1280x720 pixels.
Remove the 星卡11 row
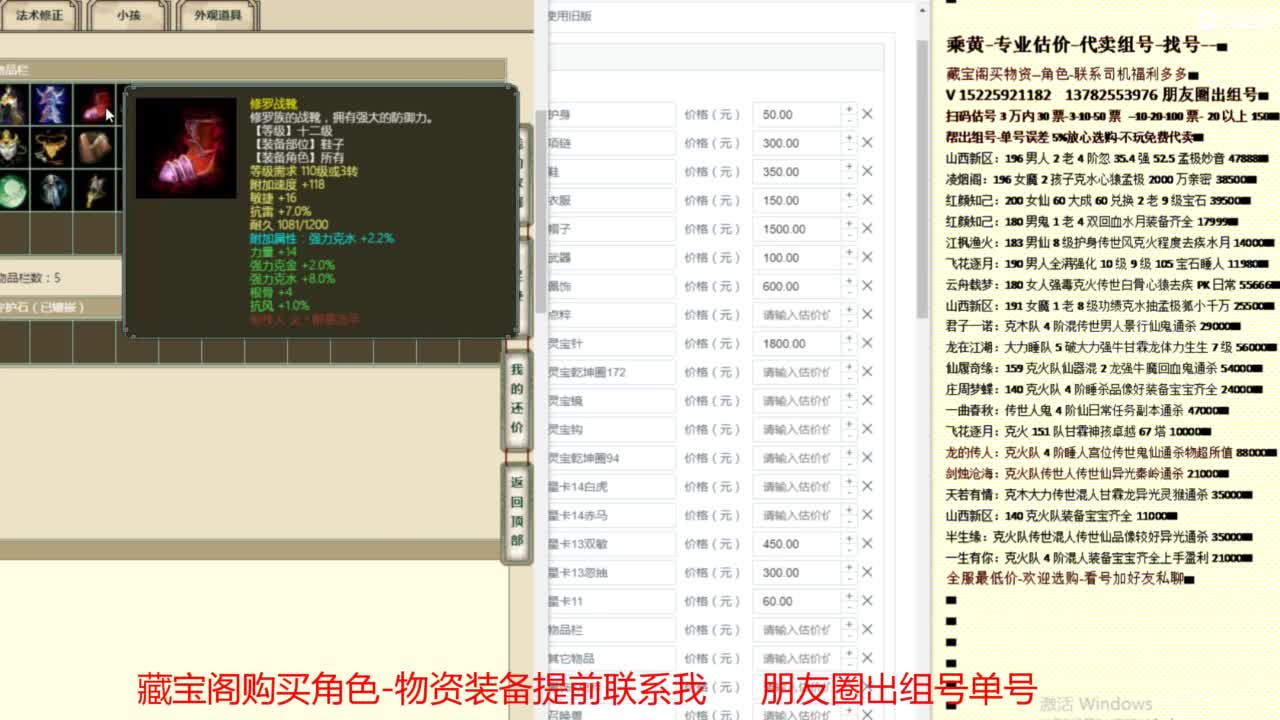(x=867, y=601)
